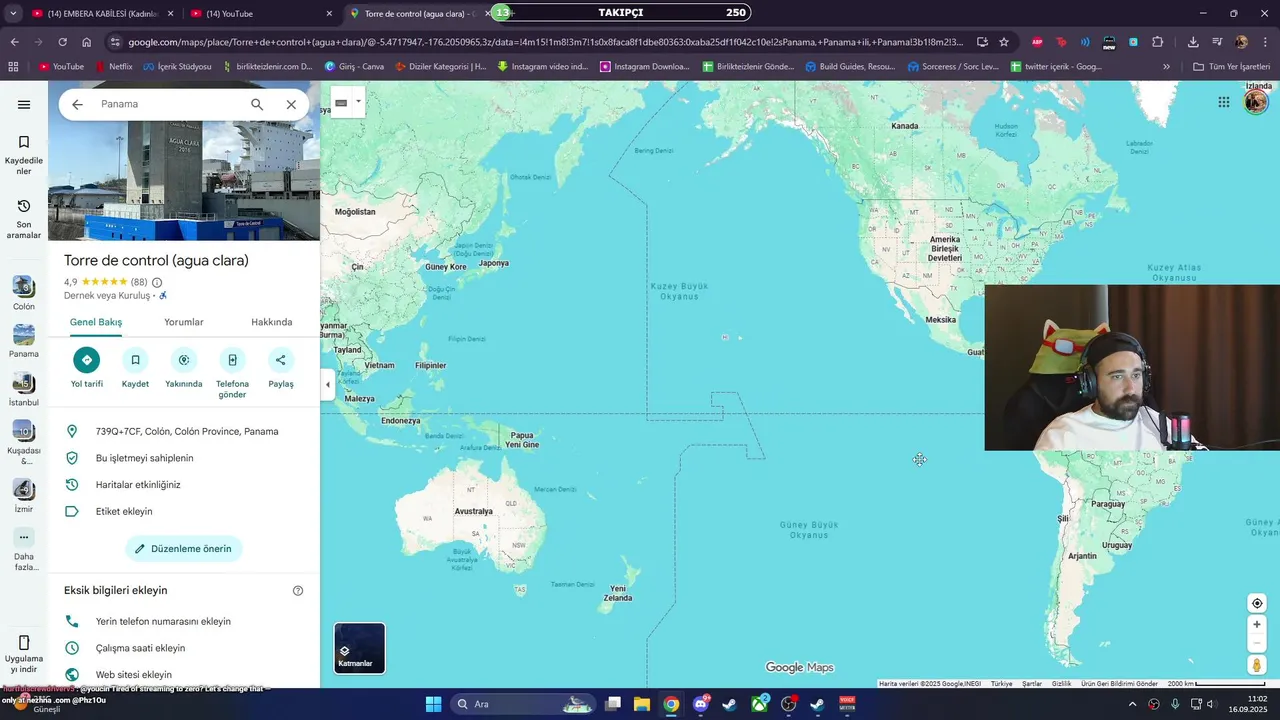Screen dimensions: 1280x720
Task: Click the Kaydet bookmark button
Action: [135, 368]
